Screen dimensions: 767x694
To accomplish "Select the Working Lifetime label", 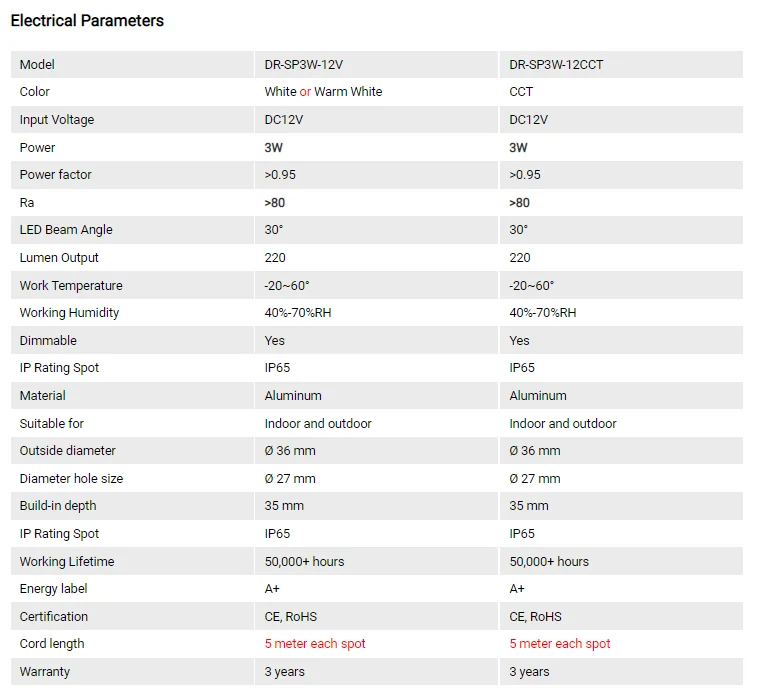I will click(67, 562).
